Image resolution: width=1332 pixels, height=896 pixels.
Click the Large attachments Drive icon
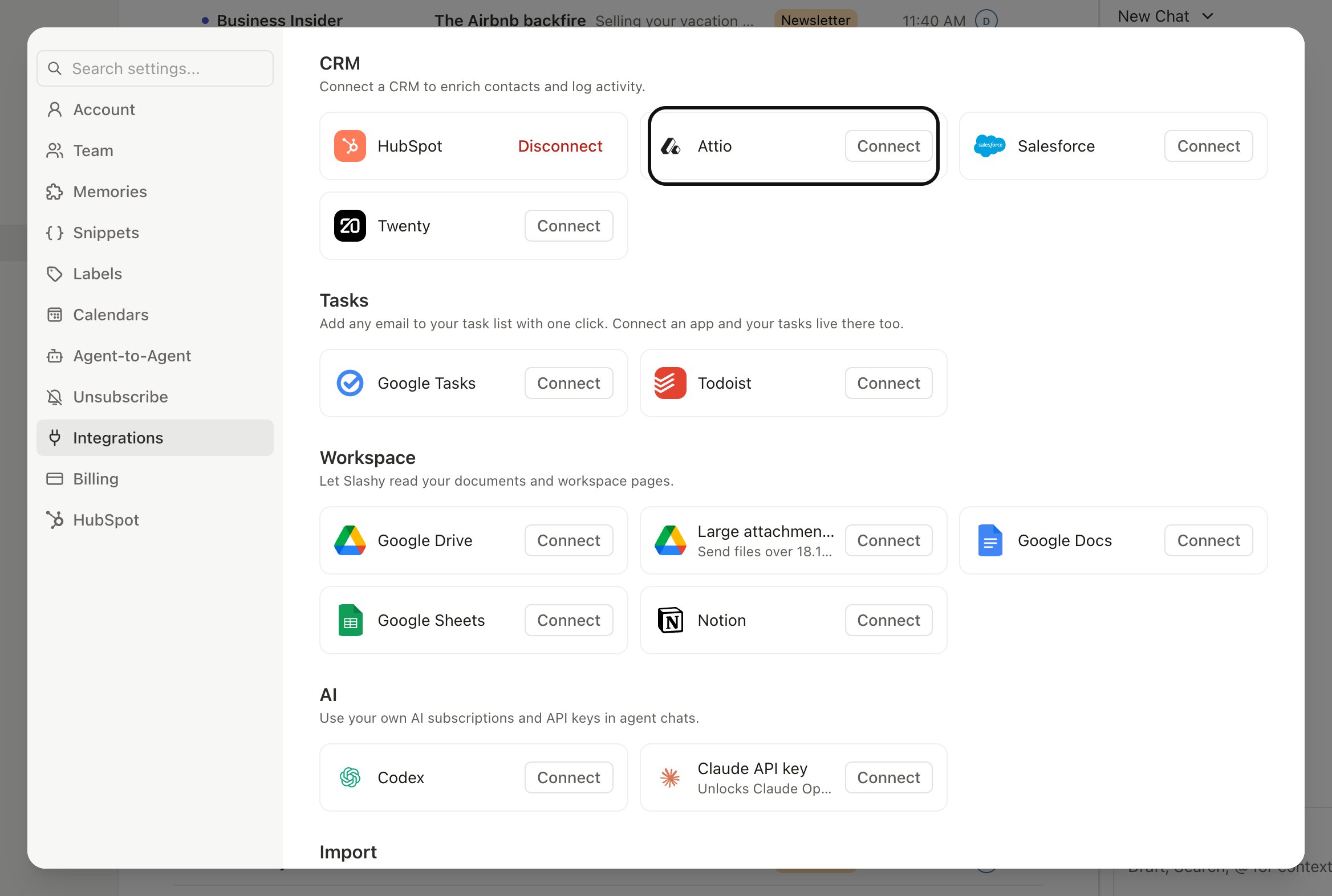[x=670, y=540]
